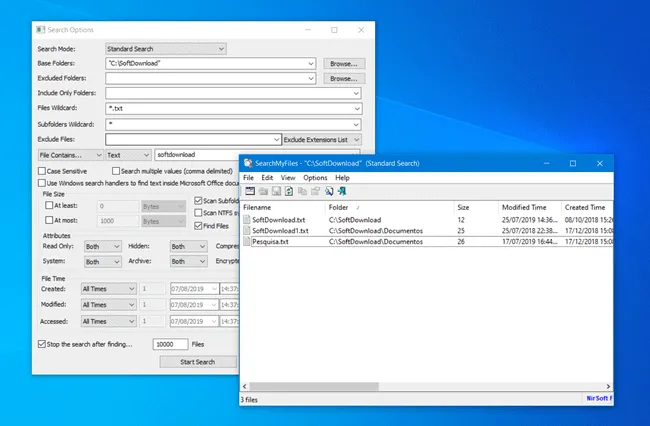
Task: Toggle Case Sensitive checkbox
Action: [x=42, y=171]
